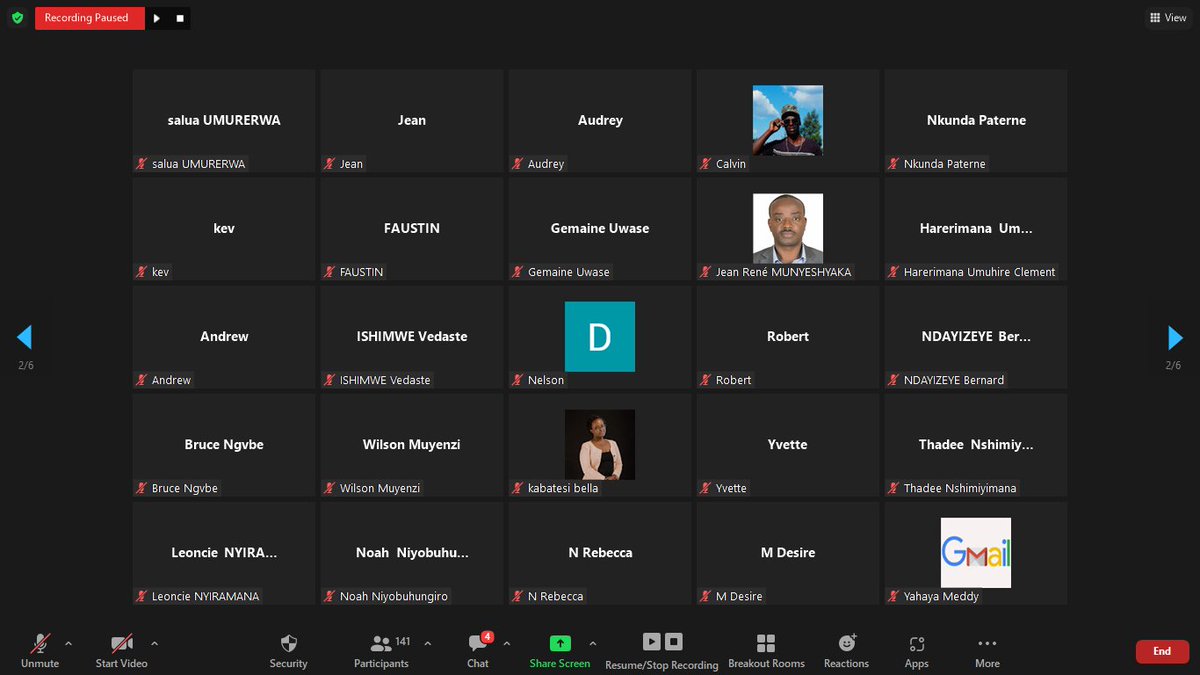Click the red End meeting button
Image resolution: width=1200 pixels, height=675 pixels.
(1162, 652)
